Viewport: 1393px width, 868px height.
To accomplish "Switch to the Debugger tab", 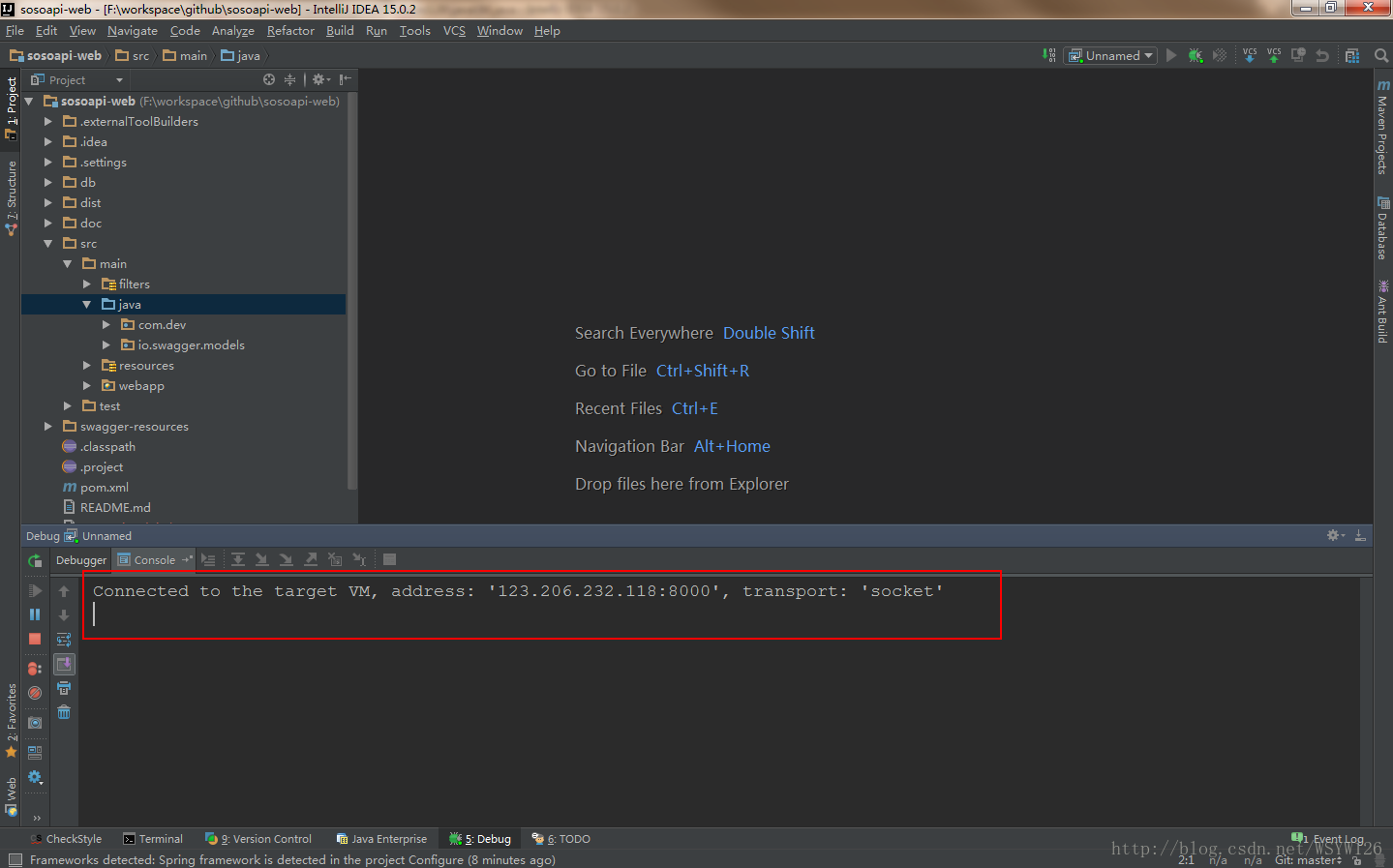I will [81, 560].
